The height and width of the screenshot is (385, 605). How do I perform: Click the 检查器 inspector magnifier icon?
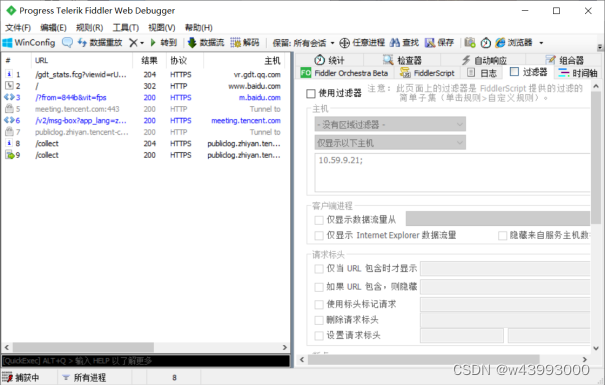point(388,60)
